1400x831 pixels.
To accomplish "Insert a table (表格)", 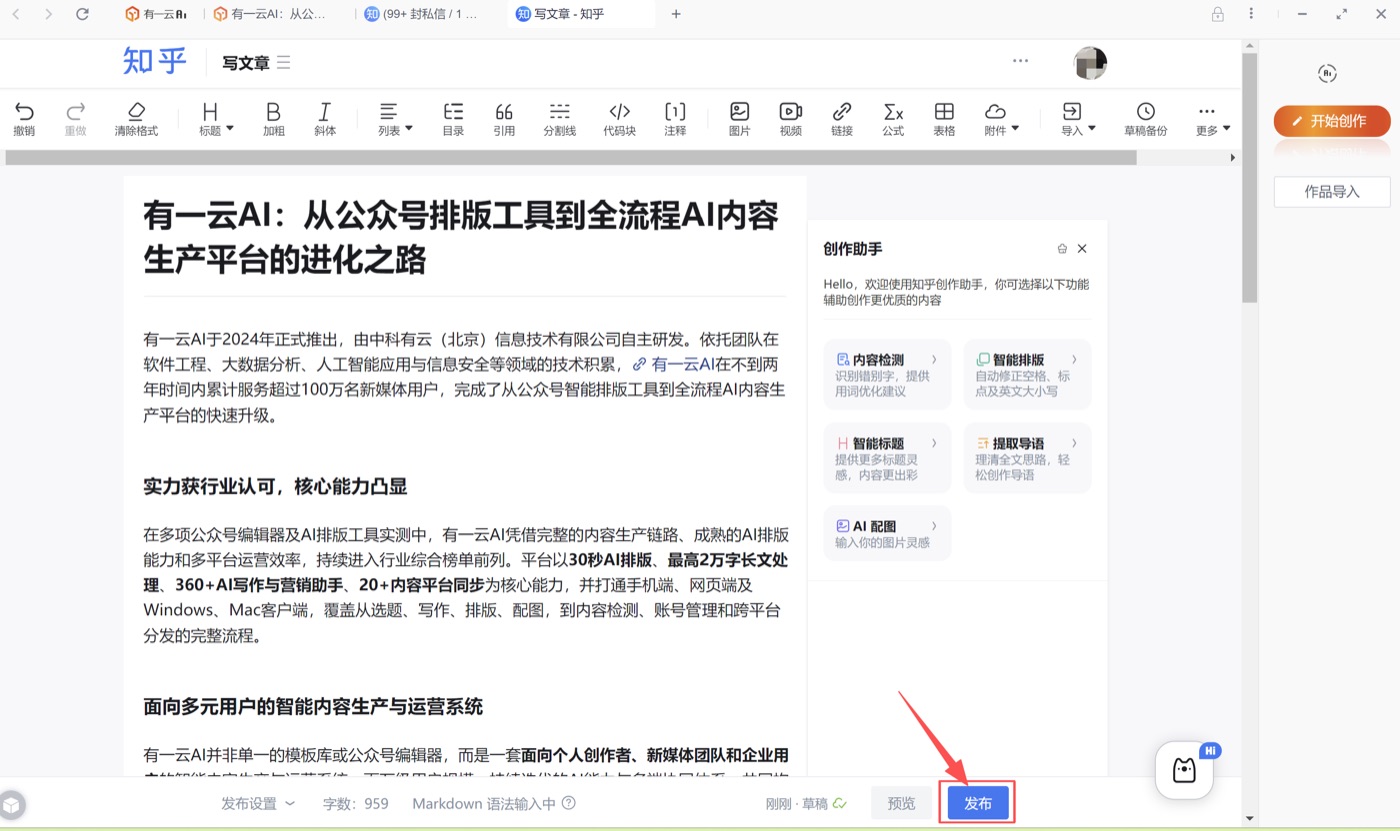I will 944,119.
